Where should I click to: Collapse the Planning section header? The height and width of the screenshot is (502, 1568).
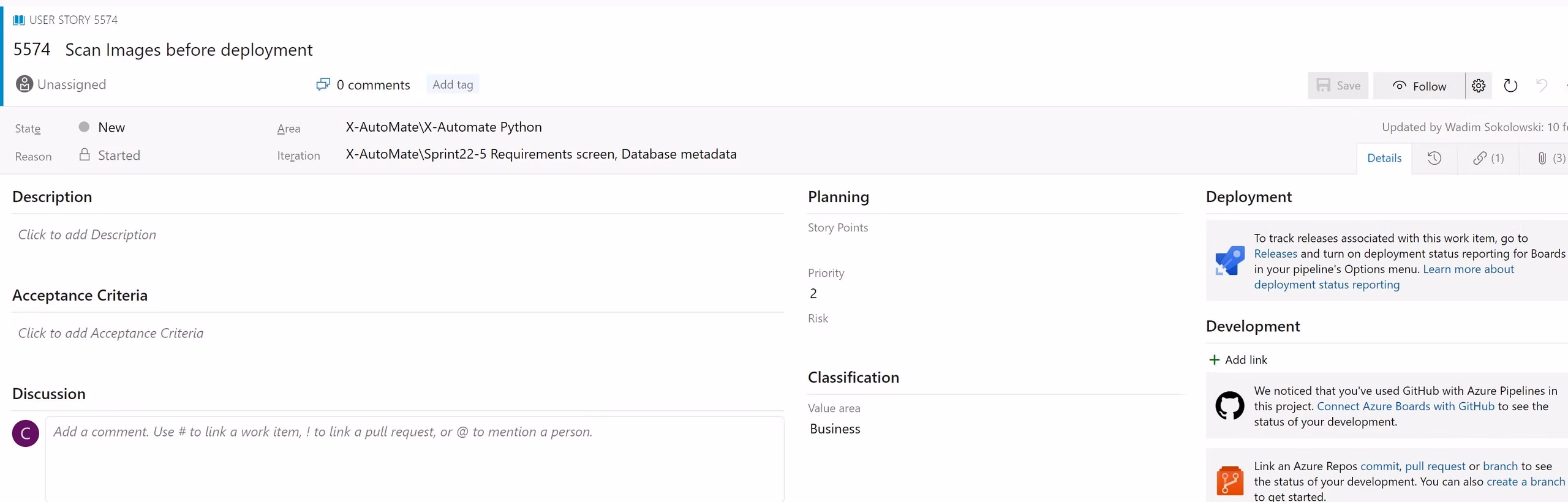(x=839, y=197)
